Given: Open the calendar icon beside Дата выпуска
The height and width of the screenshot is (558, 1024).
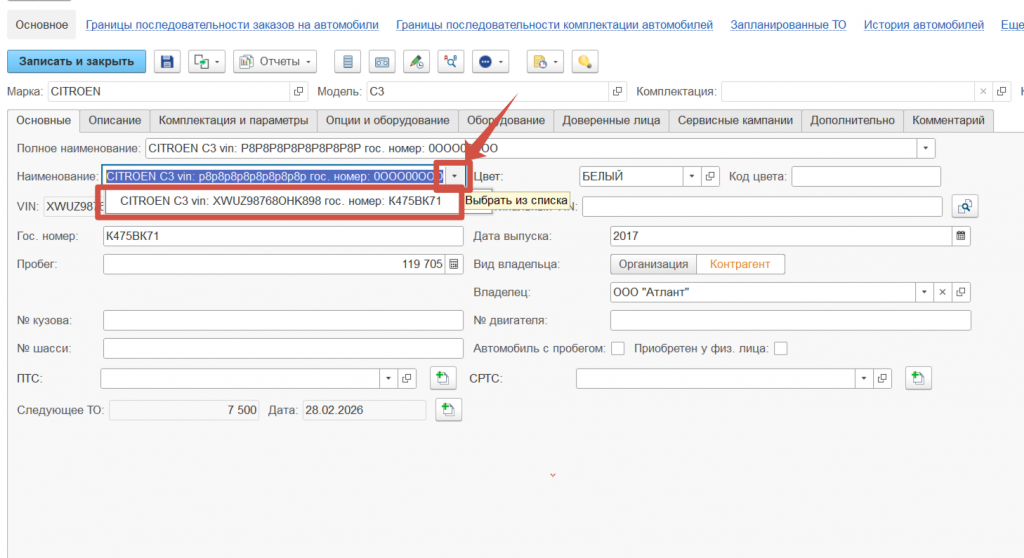Looking at the screenshot, I should point(961,237).
